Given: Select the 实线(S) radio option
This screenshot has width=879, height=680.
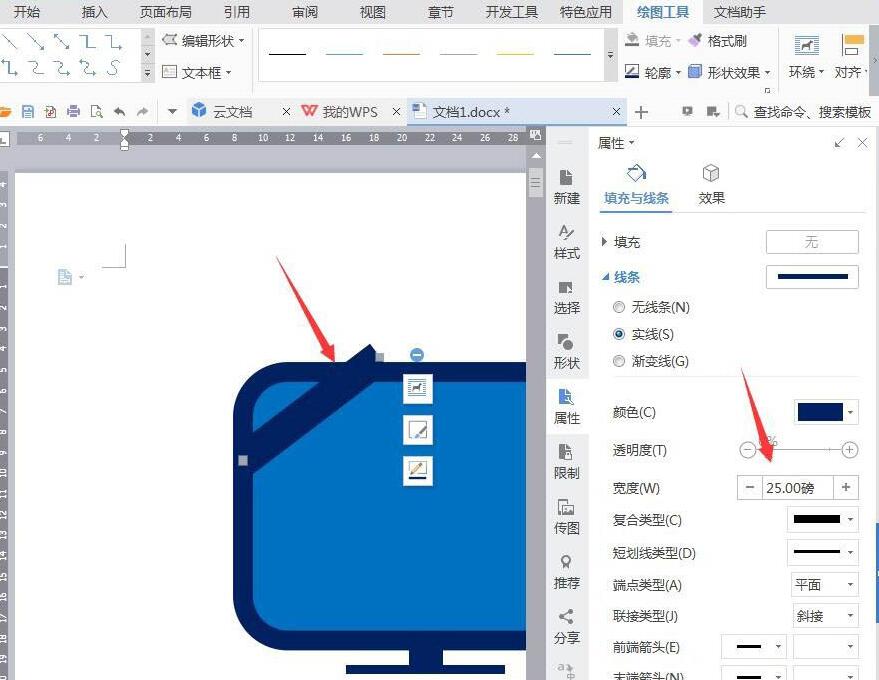Looking at the screenshot, I should click(619, 334).
